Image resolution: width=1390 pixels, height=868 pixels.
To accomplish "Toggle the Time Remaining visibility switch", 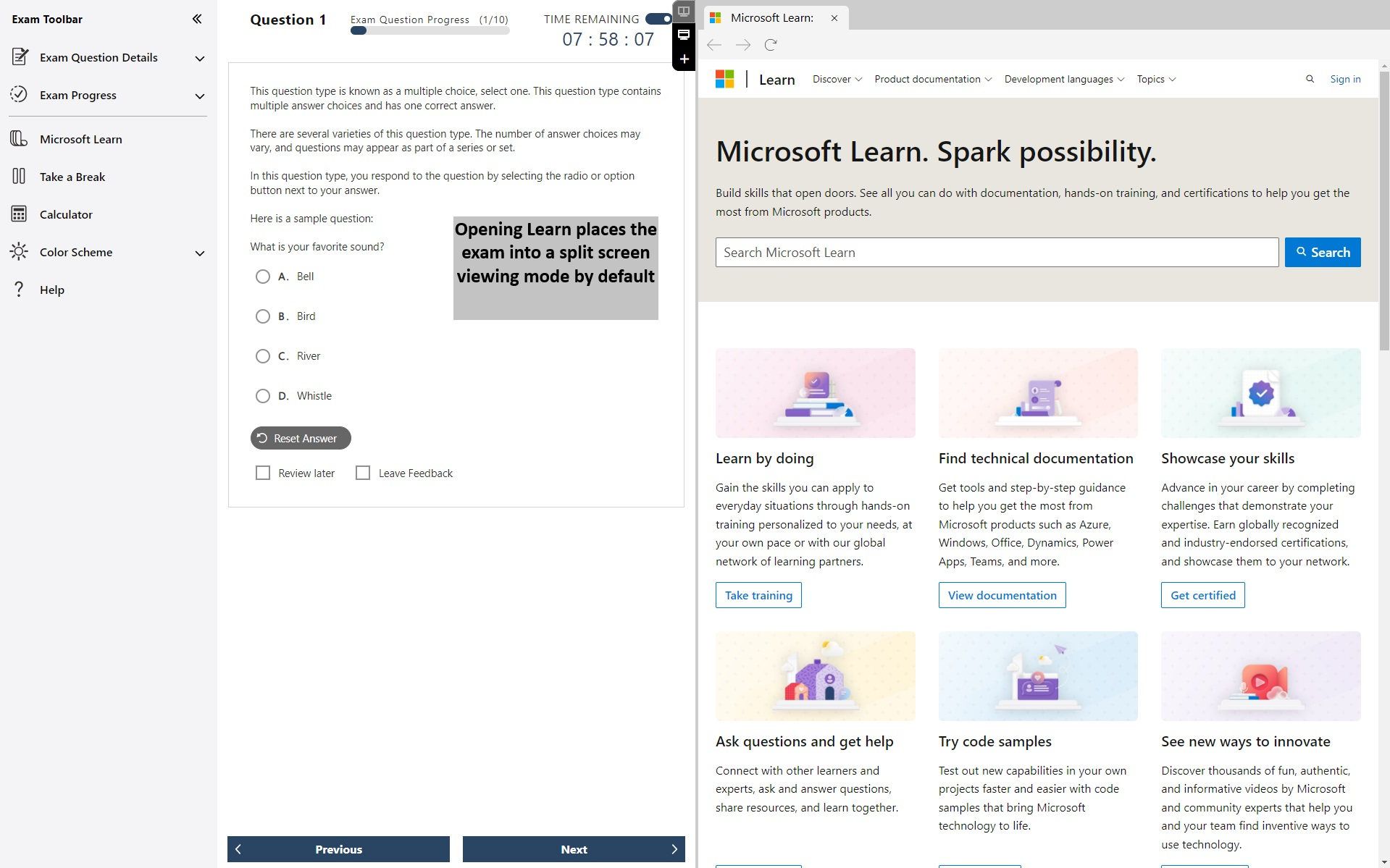I will click(x=658, y=19).
